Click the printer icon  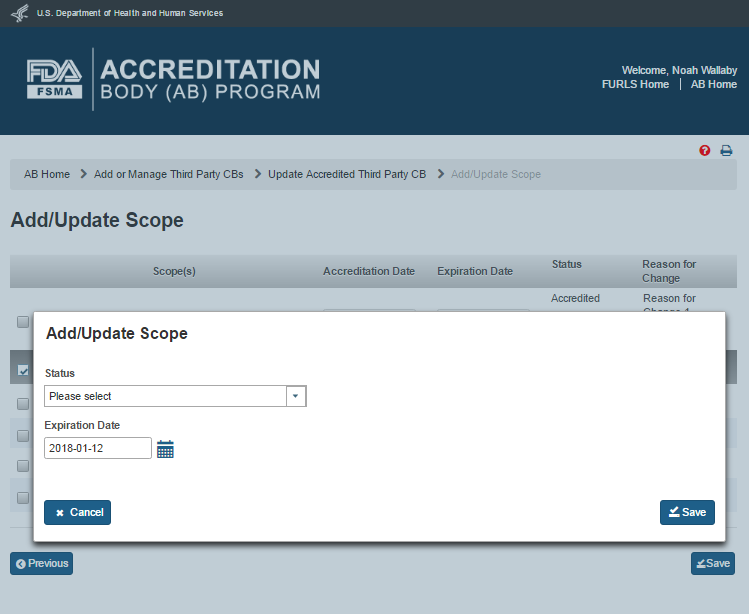click(727, 151)
